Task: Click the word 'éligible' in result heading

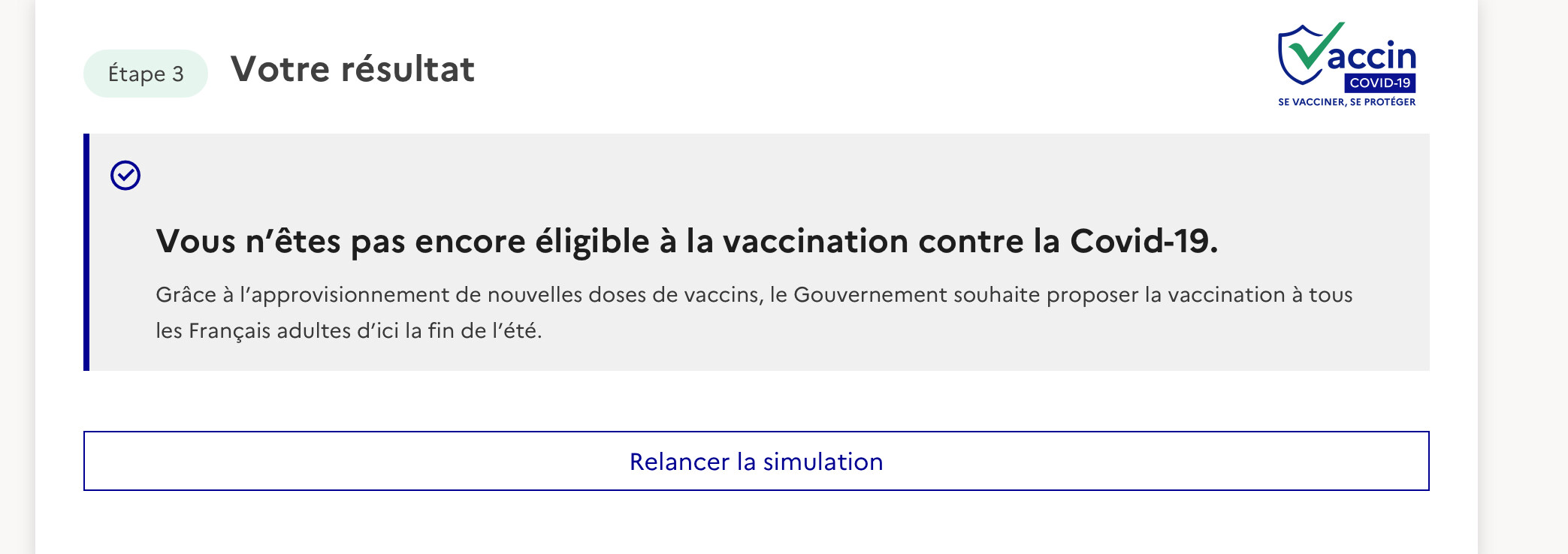Action: tap(592, 242)
